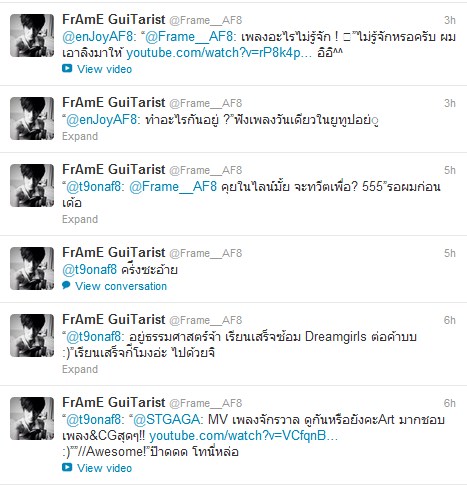The width and height of the screenshot is (467, 487).
Task: Click the @STGAGA mention in the last tweet
Action: [167, 419]
